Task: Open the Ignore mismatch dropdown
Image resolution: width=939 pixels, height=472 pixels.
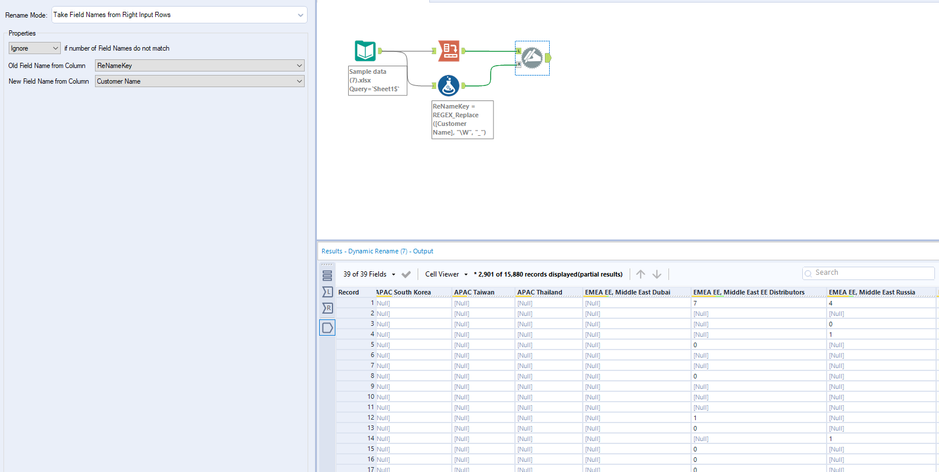Action: click(x=34, y=48)
